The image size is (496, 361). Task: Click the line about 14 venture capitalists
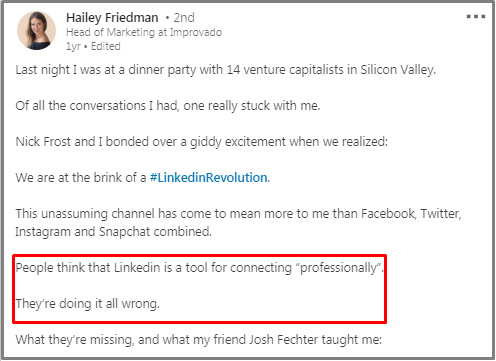coord(226,70)
